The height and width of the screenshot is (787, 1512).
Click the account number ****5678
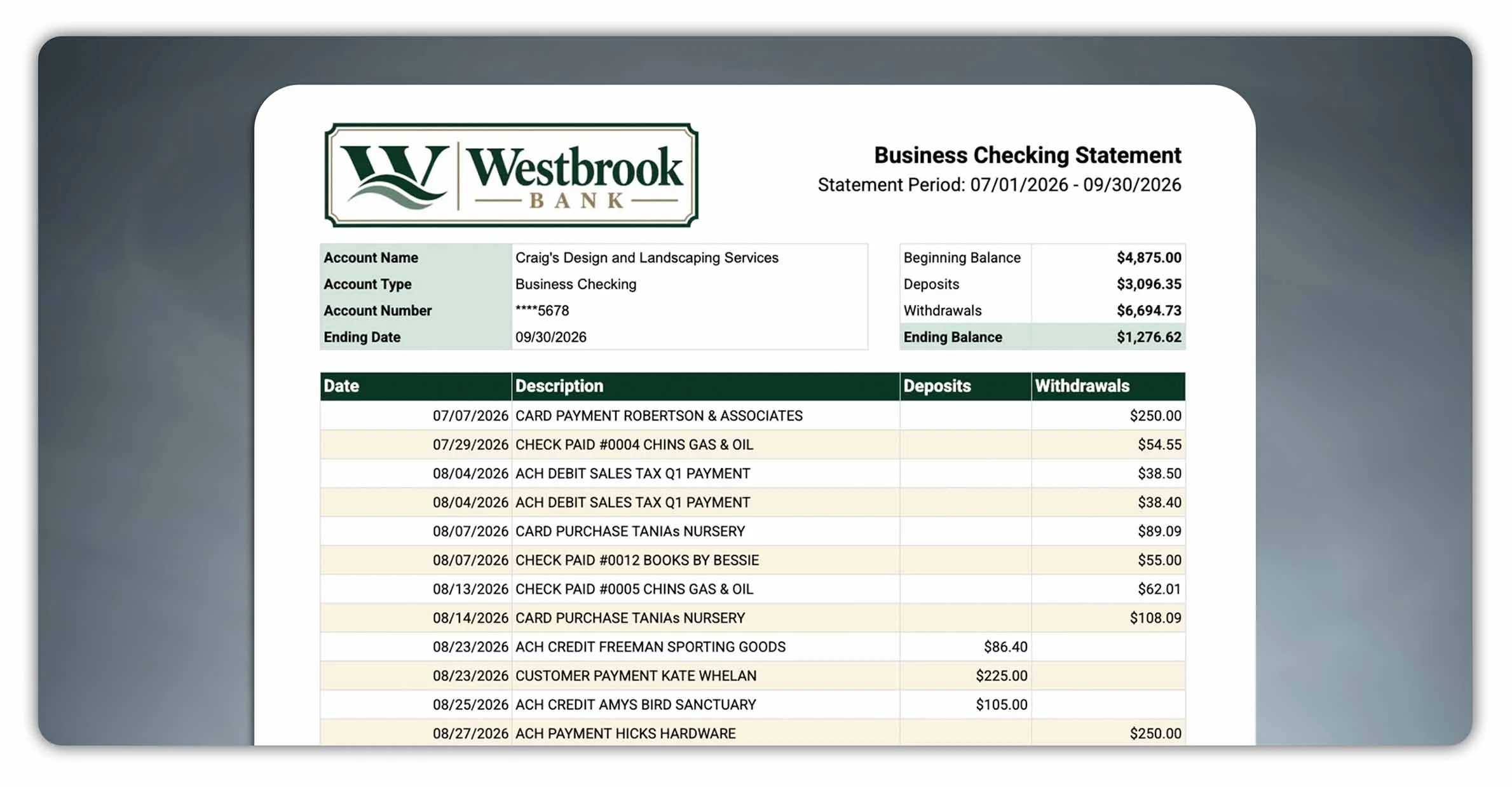pos(541,311)
